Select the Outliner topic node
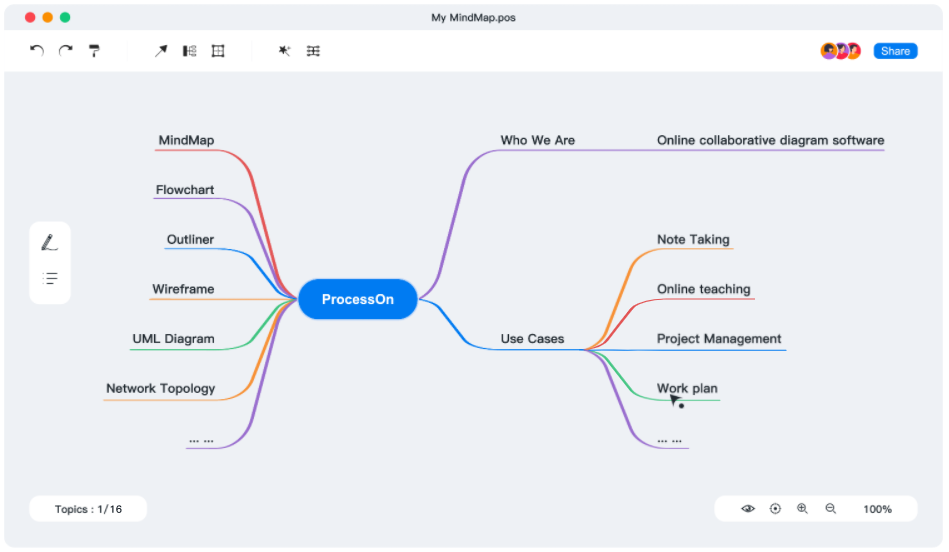Viewport: 949px width, 552px height. point(190,240)
